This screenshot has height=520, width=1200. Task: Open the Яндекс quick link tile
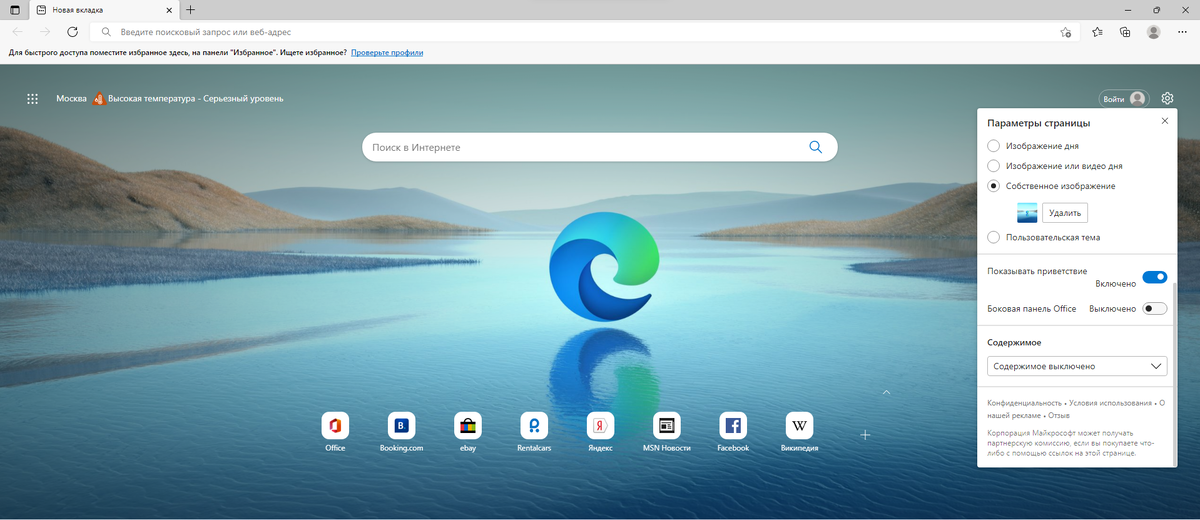pos(600,426)
